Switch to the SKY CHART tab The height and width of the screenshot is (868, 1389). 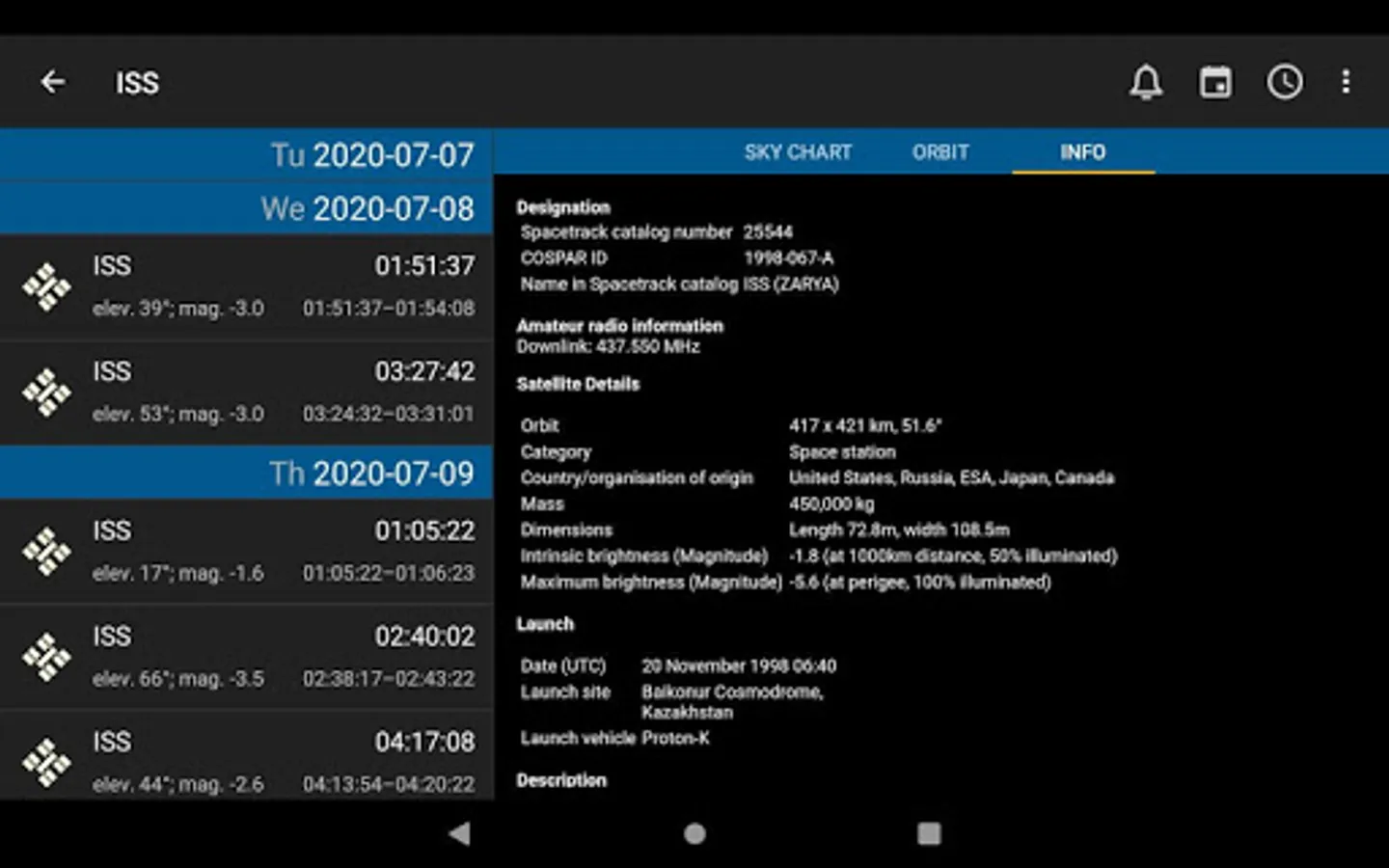click(798, 152)
